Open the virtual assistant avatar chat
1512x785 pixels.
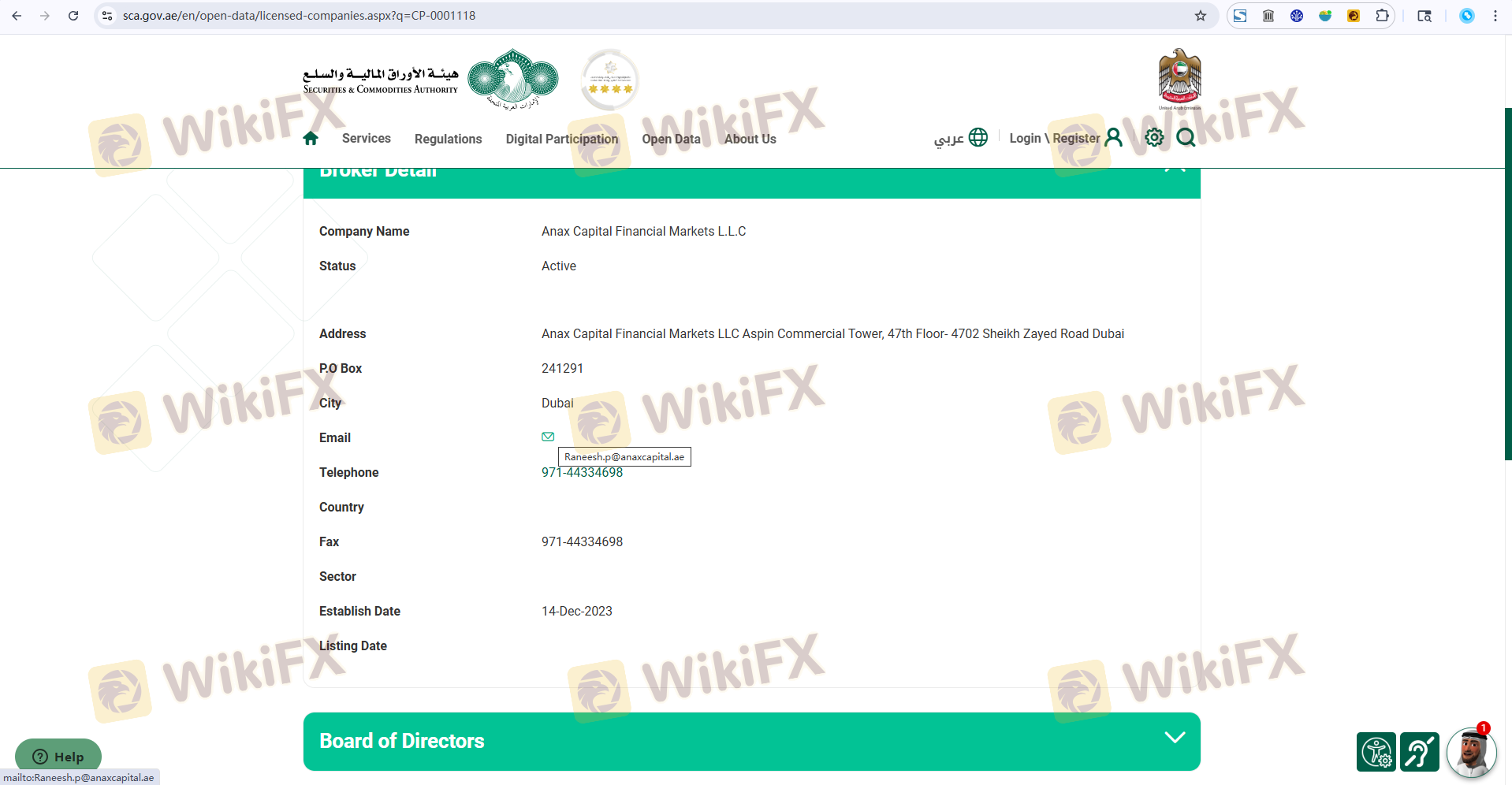tap(1471, 752)
